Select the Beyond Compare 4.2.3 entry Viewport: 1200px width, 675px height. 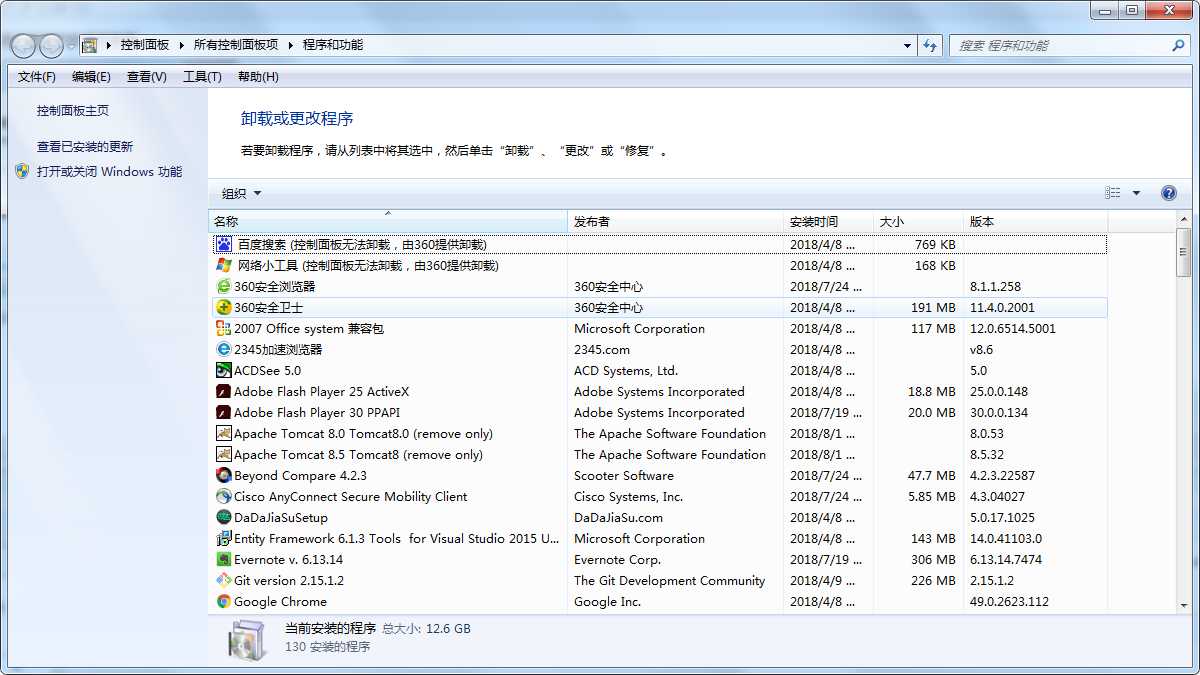coord(300,476)
